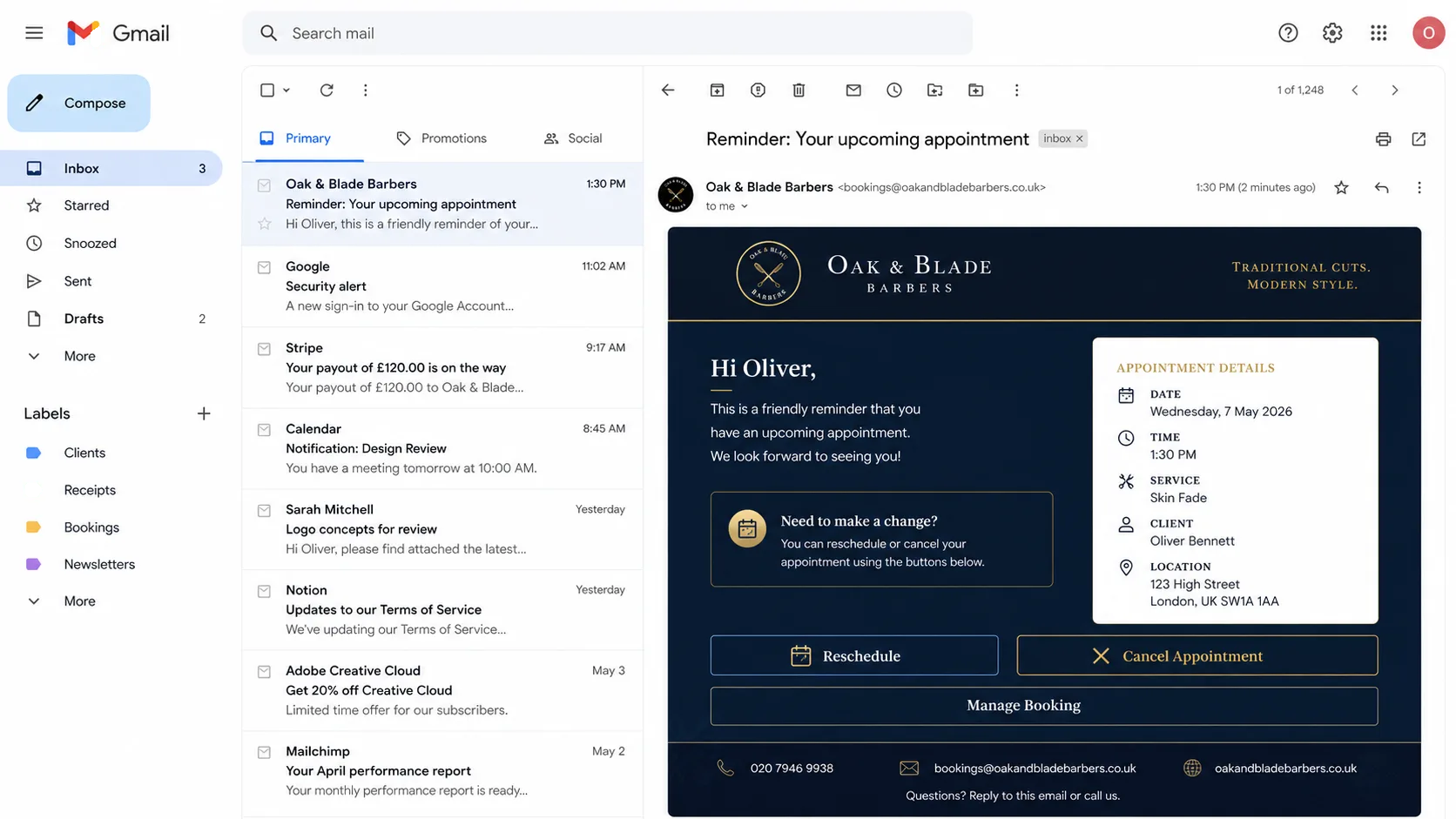The image size is (1456, 819).
Task: Select the Stripe payout email checkbox
Action: click(264, 349)
